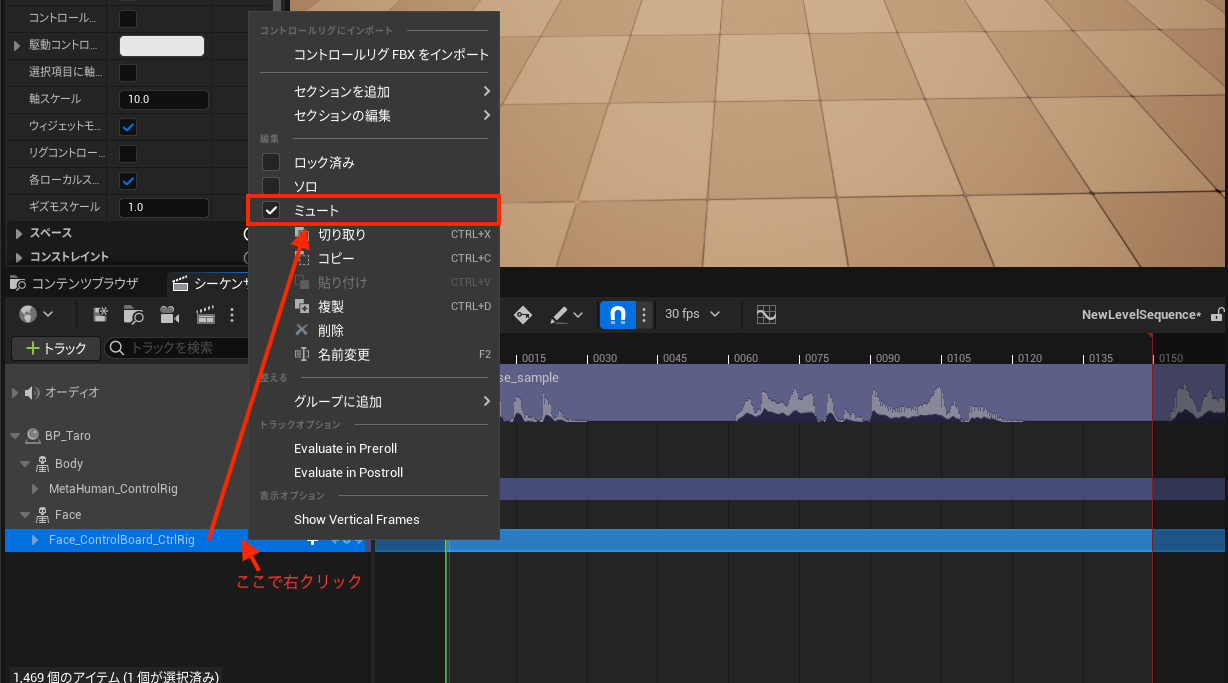Open the 30 fps frame rate dropdown
Image resolution: width=1228 pixels, height=683 pixels.
692,314
